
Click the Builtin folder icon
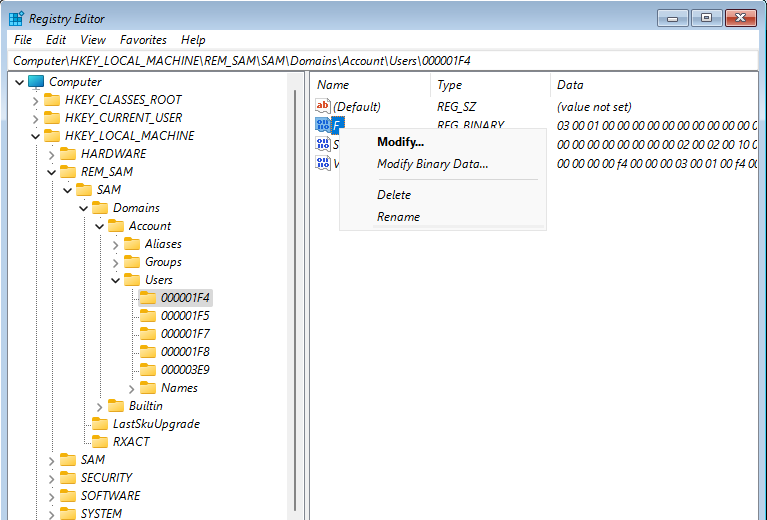point(116,406)
